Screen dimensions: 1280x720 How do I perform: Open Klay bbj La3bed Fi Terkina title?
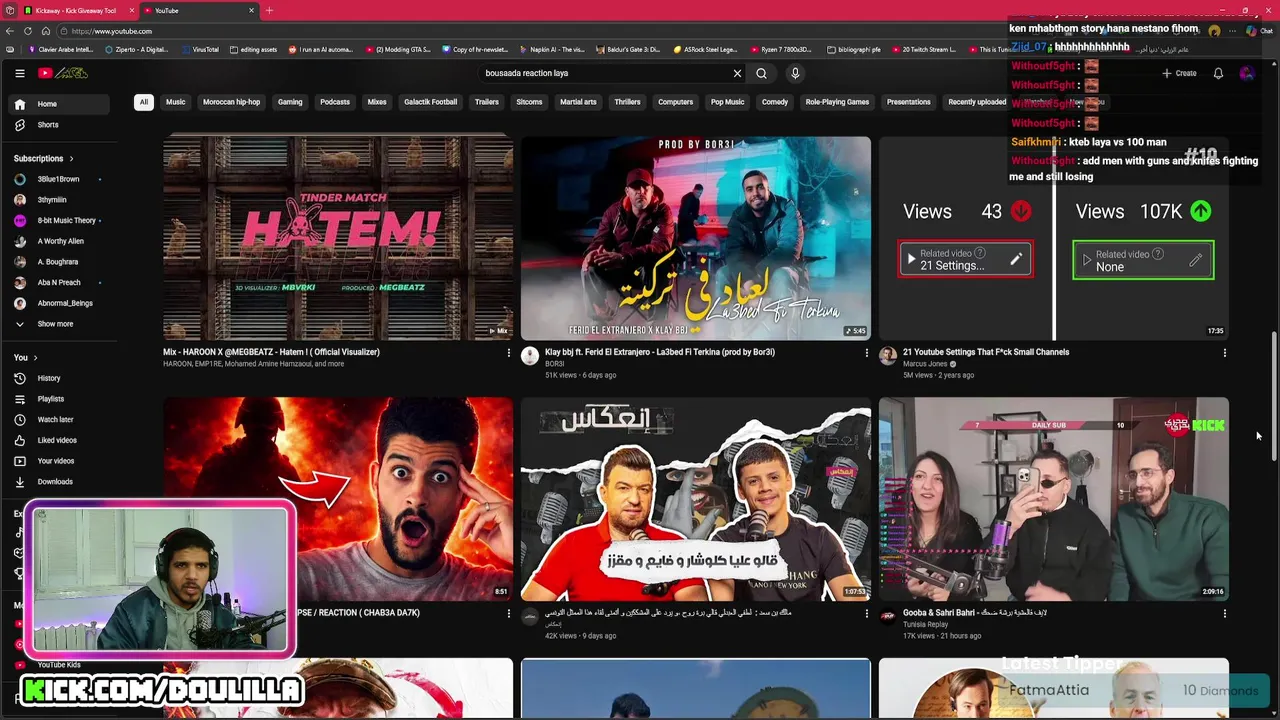point(660,352)
